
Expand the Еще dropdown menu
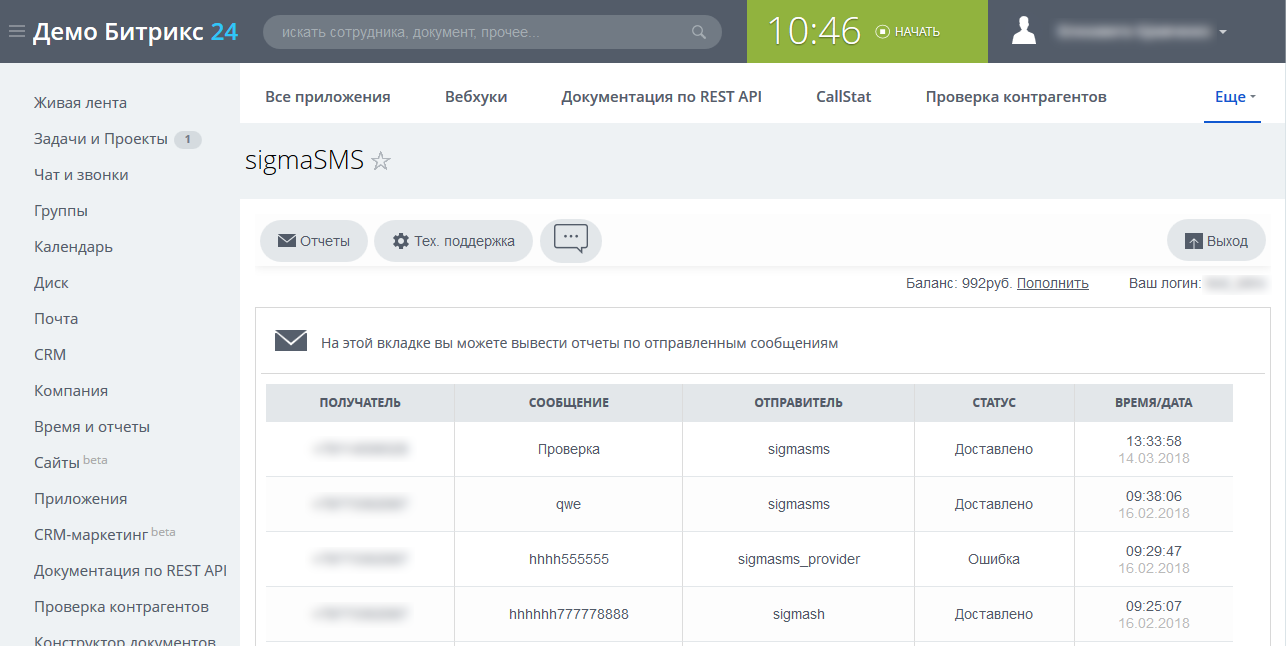[x=1236, y=97]
